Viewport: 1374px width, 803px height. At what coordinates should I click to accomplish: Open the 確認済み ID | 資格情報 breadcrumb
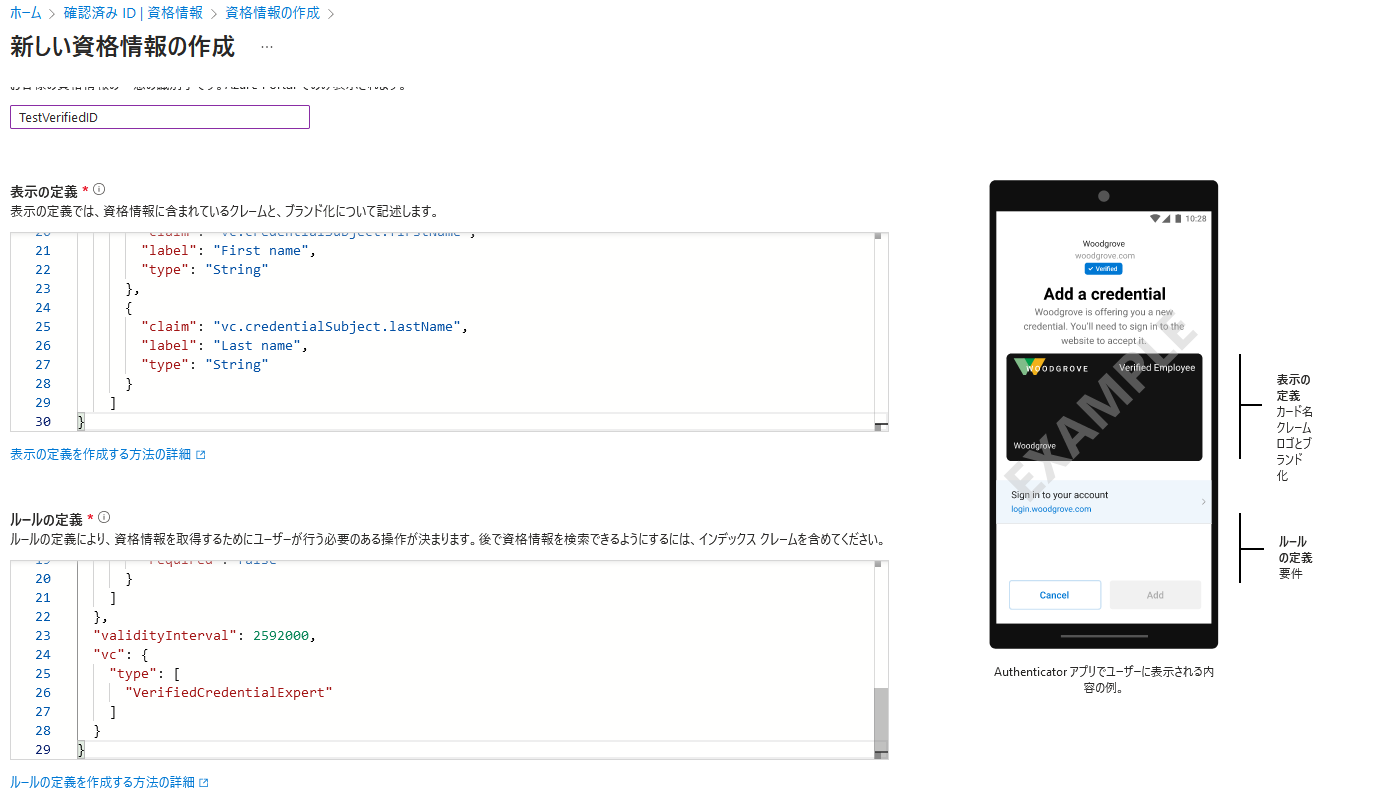133,13
